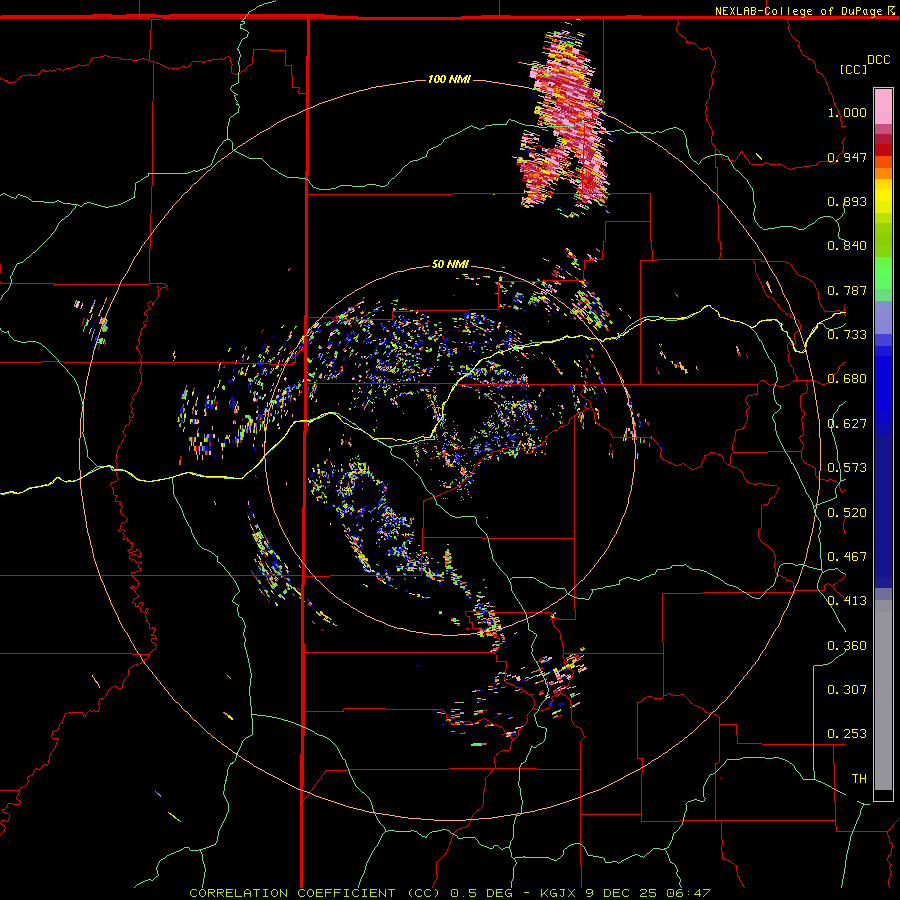Click the 0.893 legend value
Screen dimensions: 900x900
tap(847, 201)
